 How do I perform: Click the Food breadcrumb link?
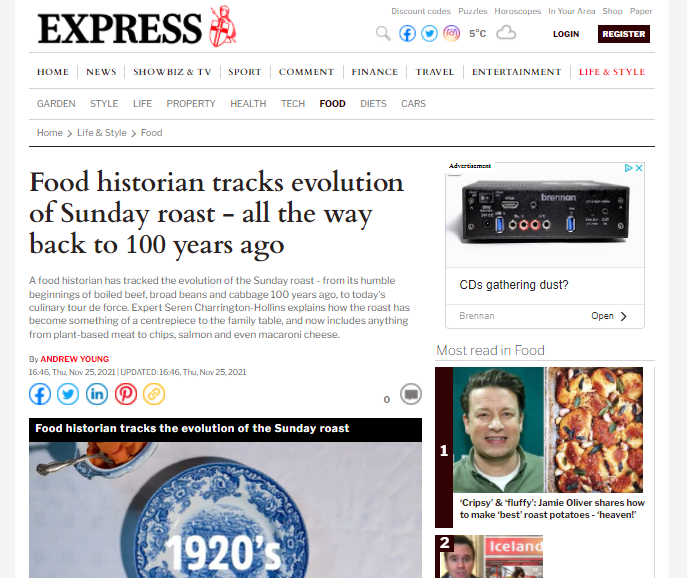(x=152, y=133)
